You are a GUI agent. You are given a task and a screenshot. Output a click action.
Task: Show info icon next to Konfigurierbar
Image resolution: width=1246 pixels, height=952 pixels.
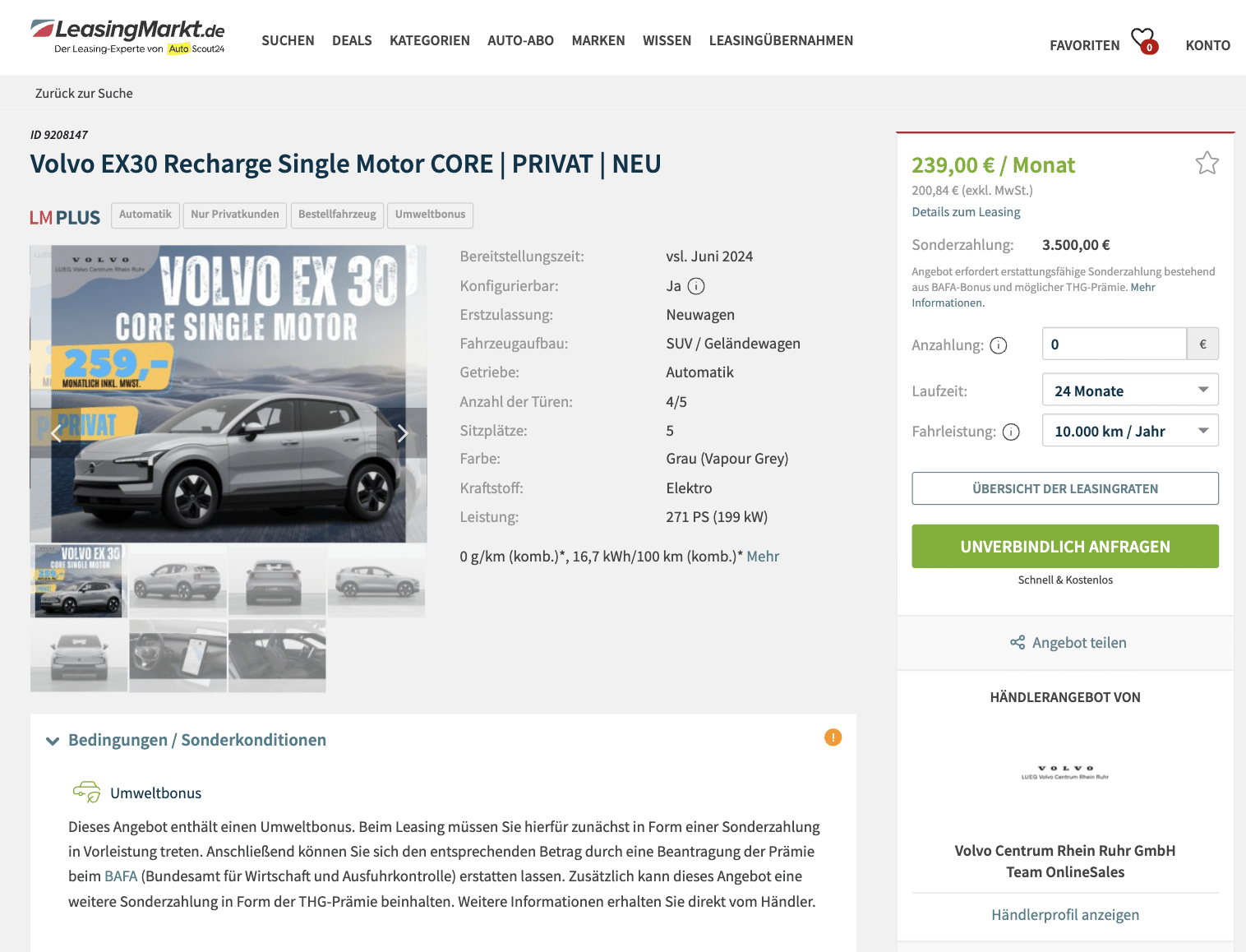(x=696, y=286)
